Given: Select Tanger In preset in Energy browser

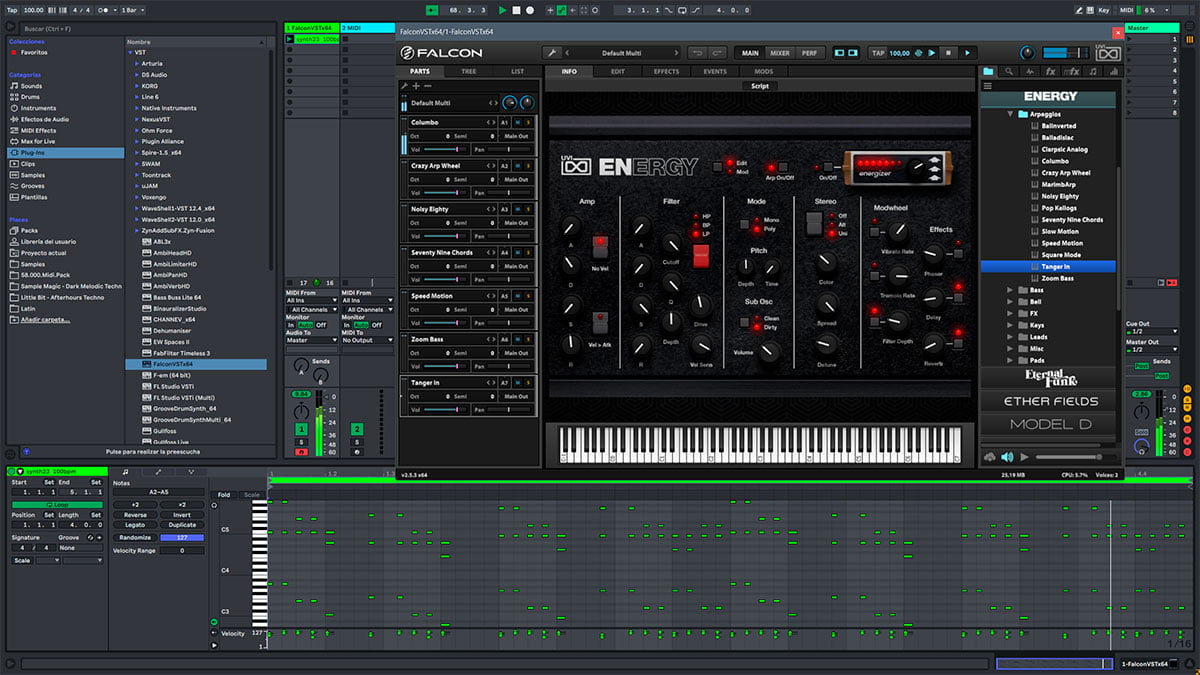Looking at the screenshot, I should coord(1047,267).
